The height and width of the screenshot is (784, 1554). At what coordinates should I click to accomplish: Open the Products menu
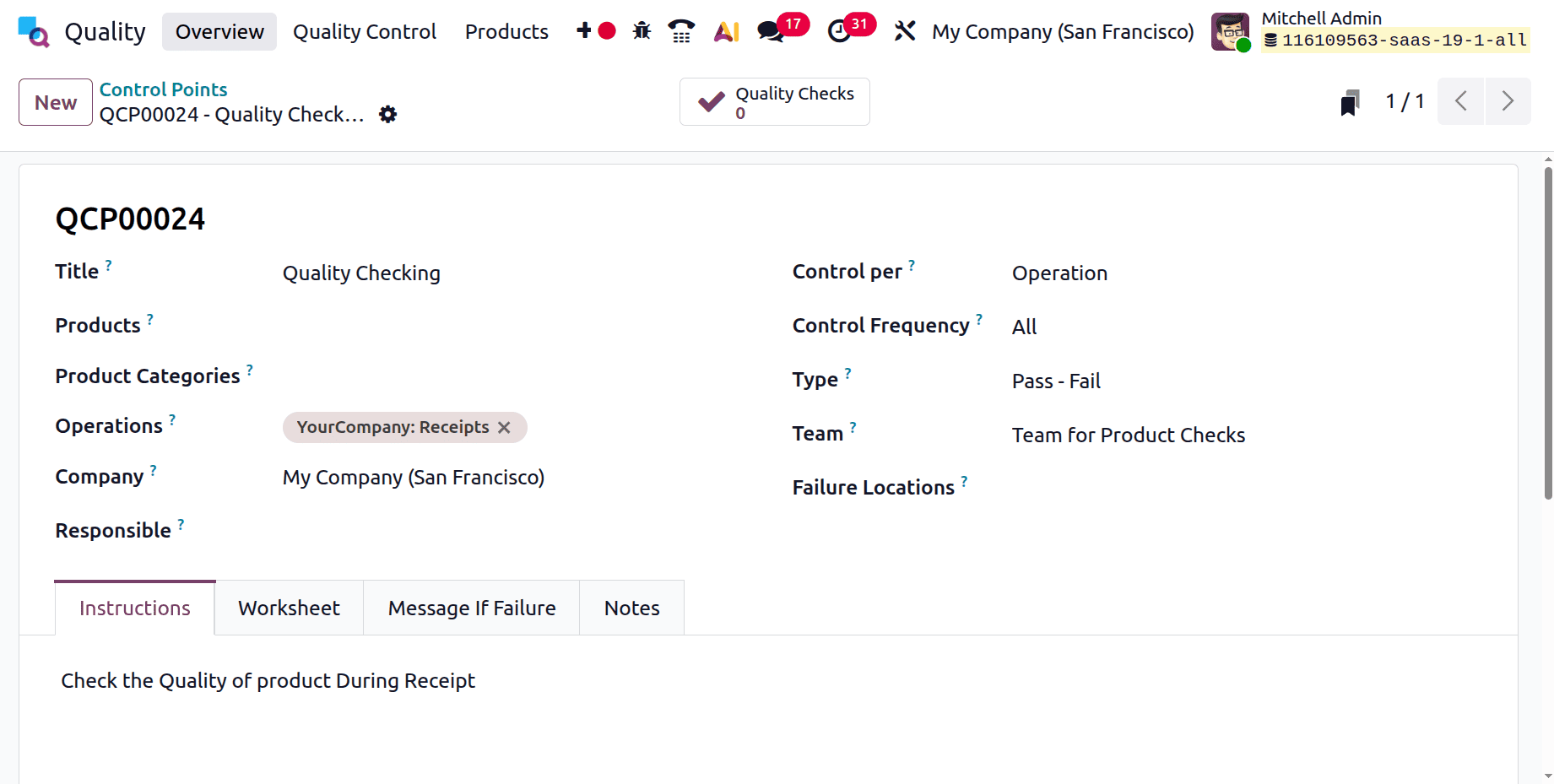[506, 32]
